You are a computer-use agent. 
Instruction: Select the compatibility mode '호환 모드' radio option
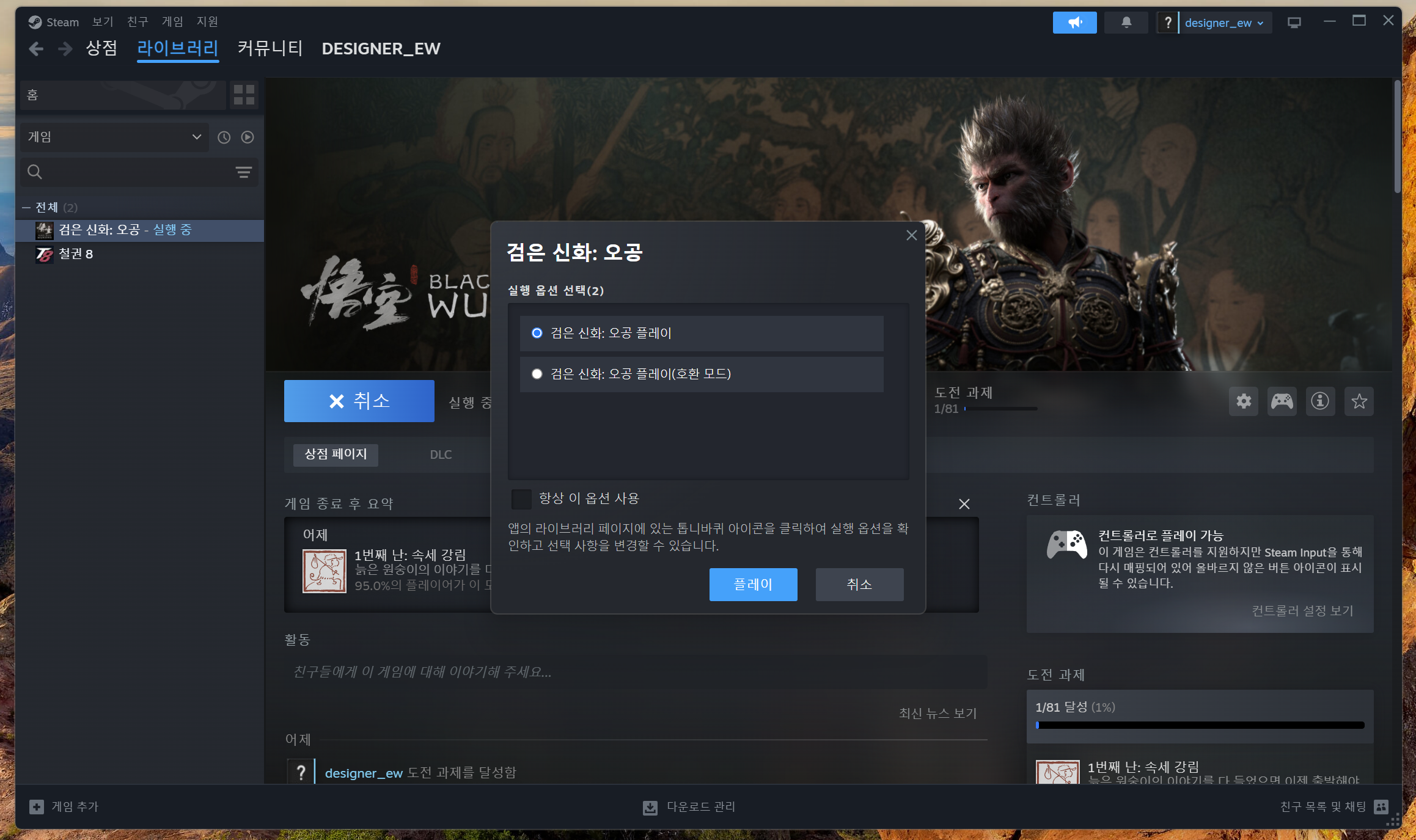coord(537,374)
